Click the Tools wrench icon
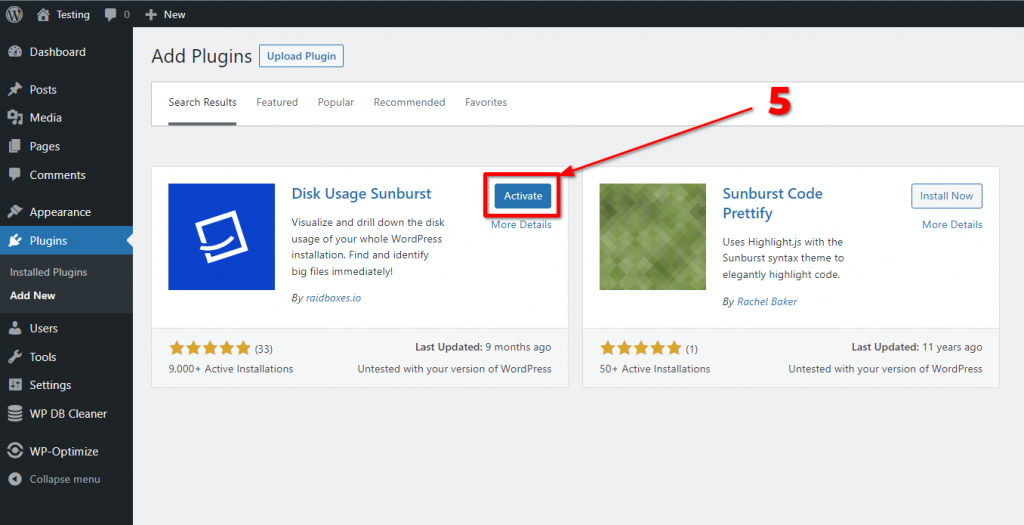The width and height of the screenshot is (1024, 525). coord(15,357)
